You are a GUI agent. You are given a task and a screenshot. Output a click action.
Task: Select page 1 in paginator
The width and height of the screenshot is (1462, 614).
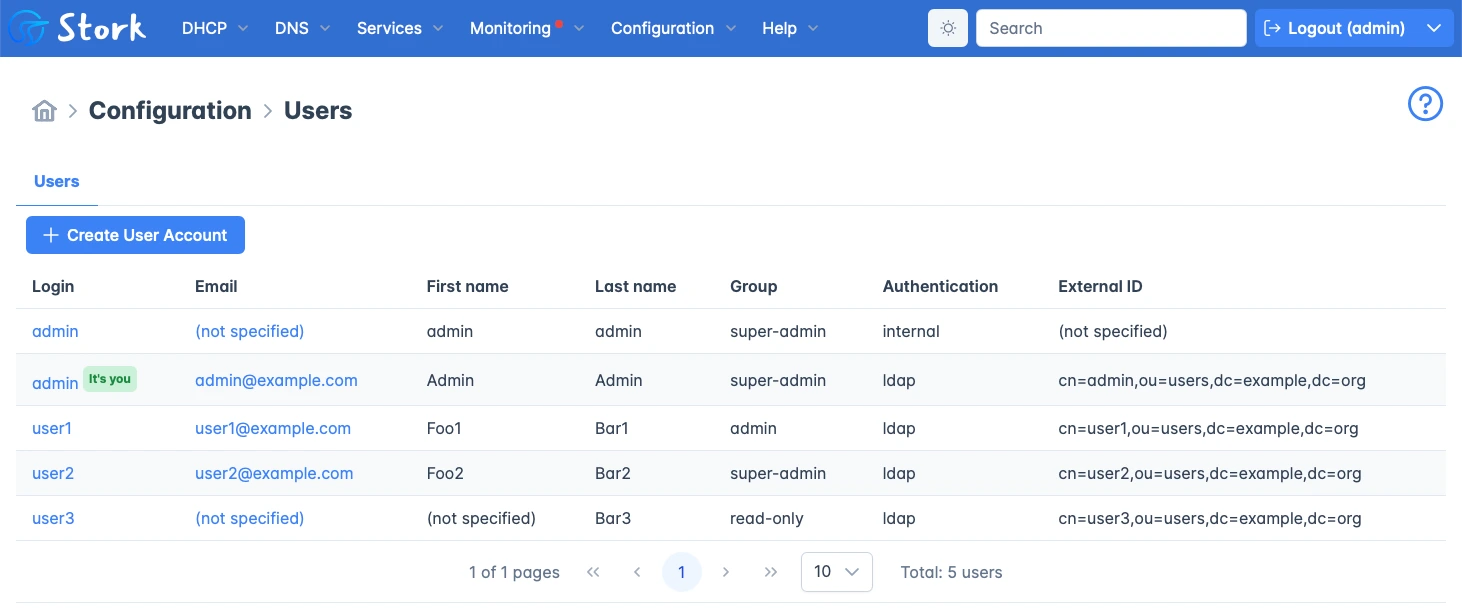pos(682,572)
